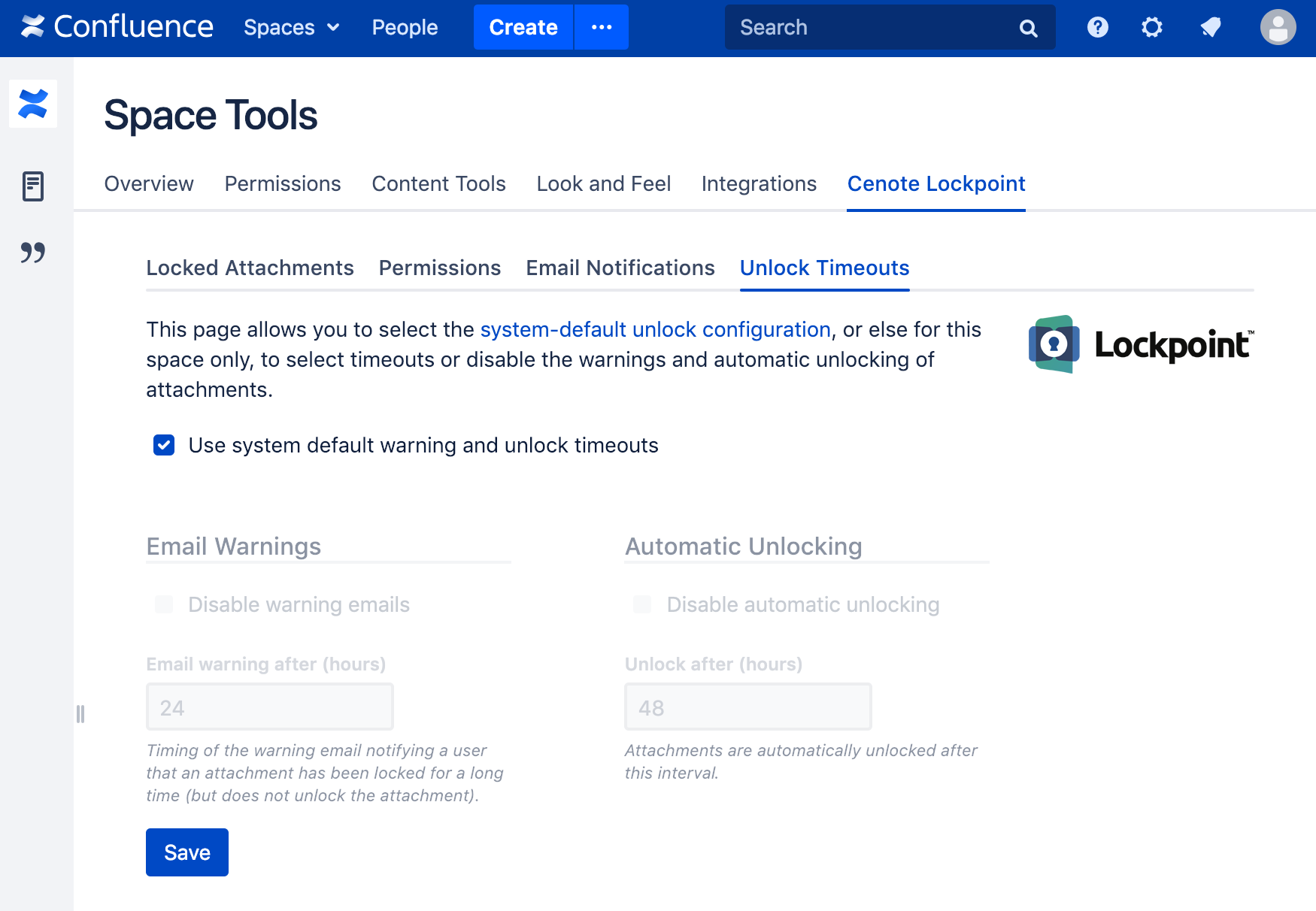Click the Confluence logo in header
The width and height of the screenshot is (1316, 911).
click(x=117, y=27)
